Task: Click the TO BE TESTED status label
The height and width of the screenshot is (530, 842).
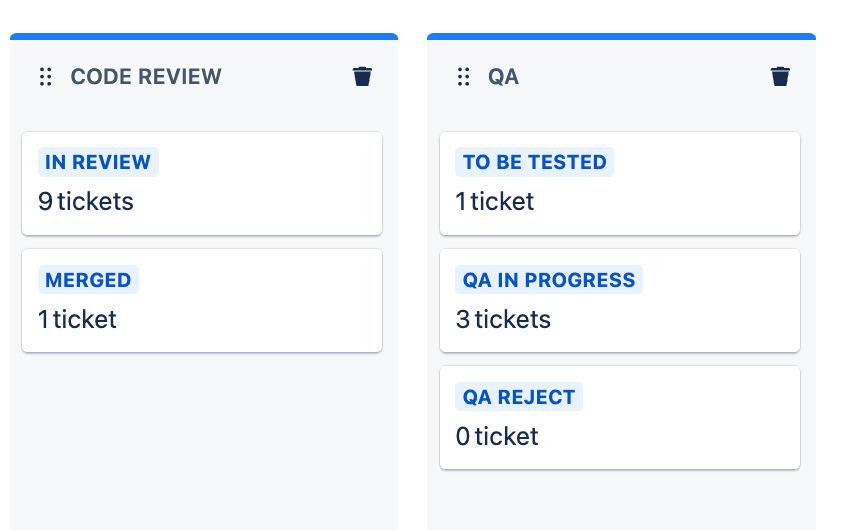Action: click(x=534, y=162)
